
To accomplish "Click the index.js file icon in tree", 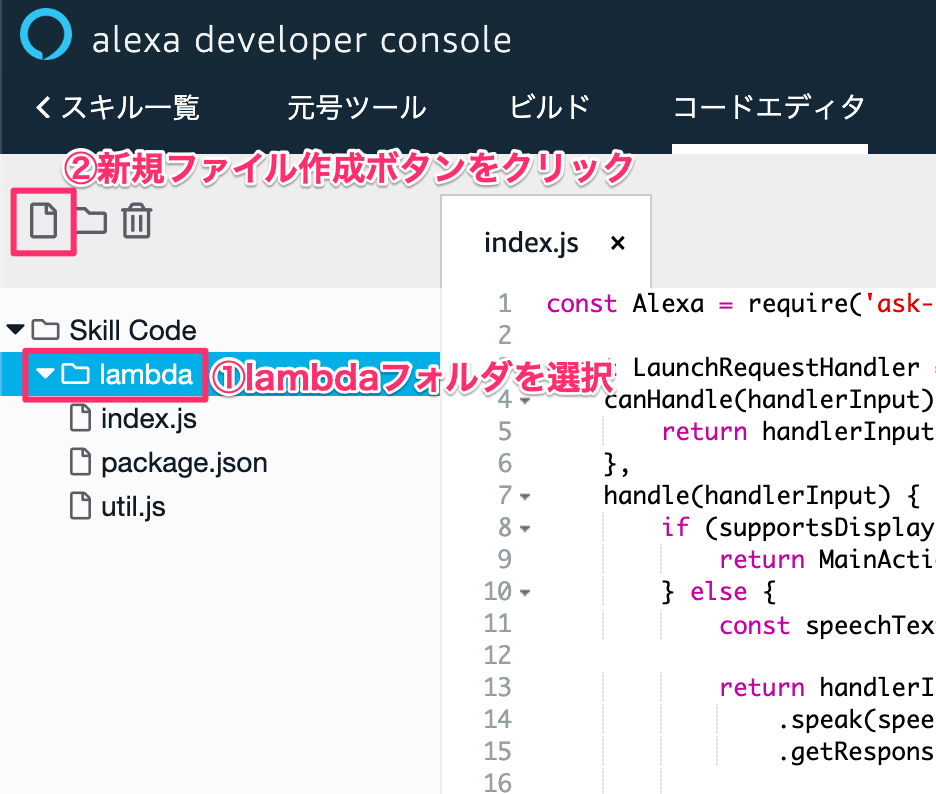I will click(81, 418).
